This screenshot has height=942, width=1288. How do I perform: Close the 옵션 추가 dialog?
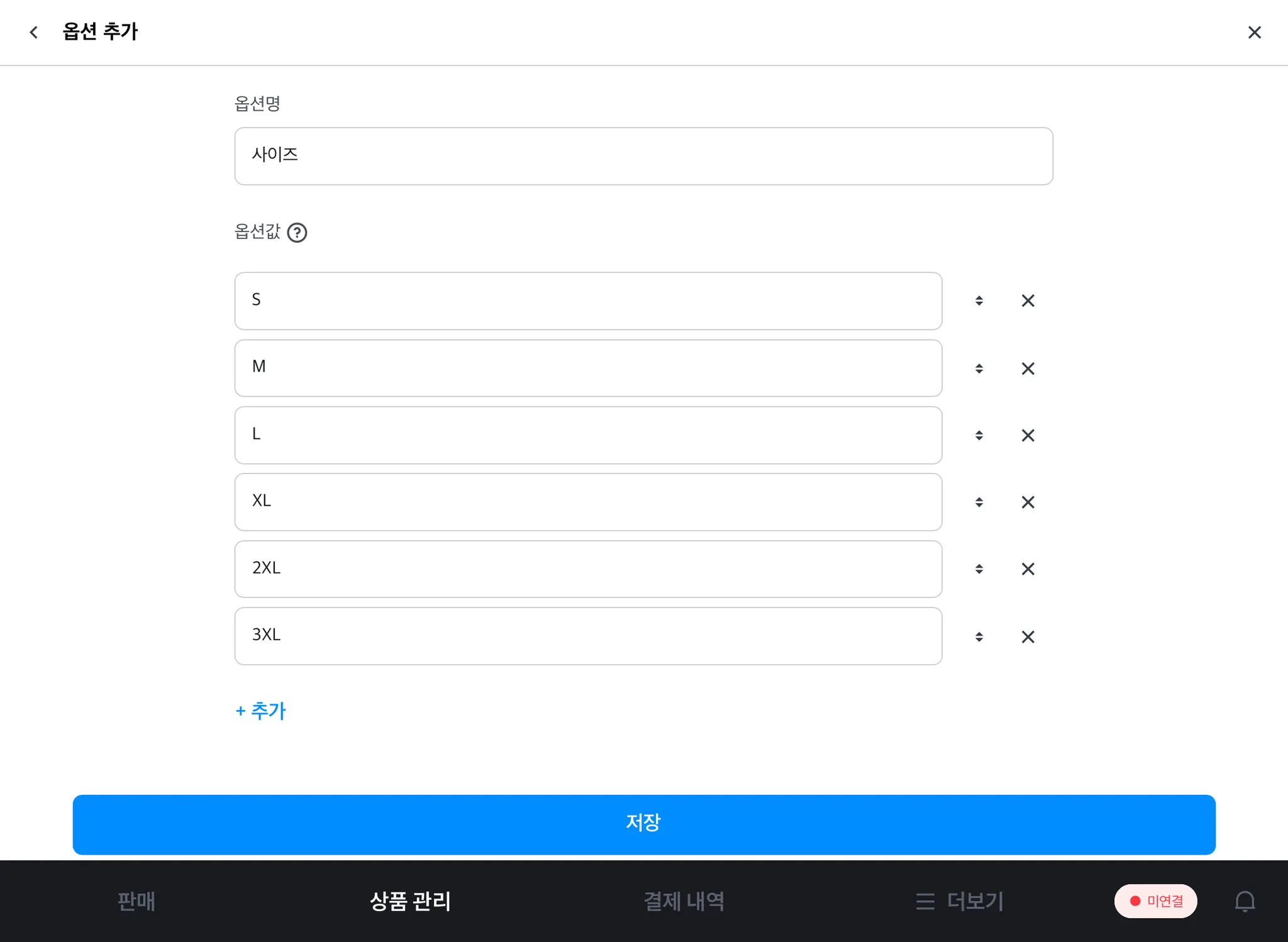(1254, 32)
